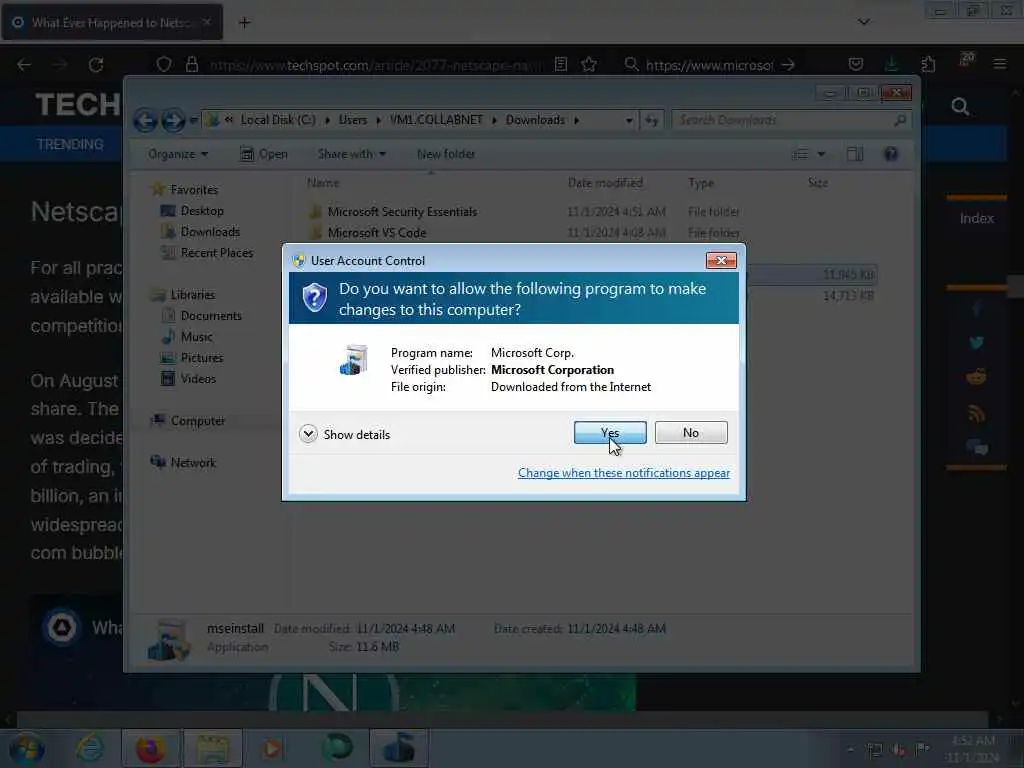Select Libraries in navigation pane
The image size is (1024, 768).
point(193,295)
